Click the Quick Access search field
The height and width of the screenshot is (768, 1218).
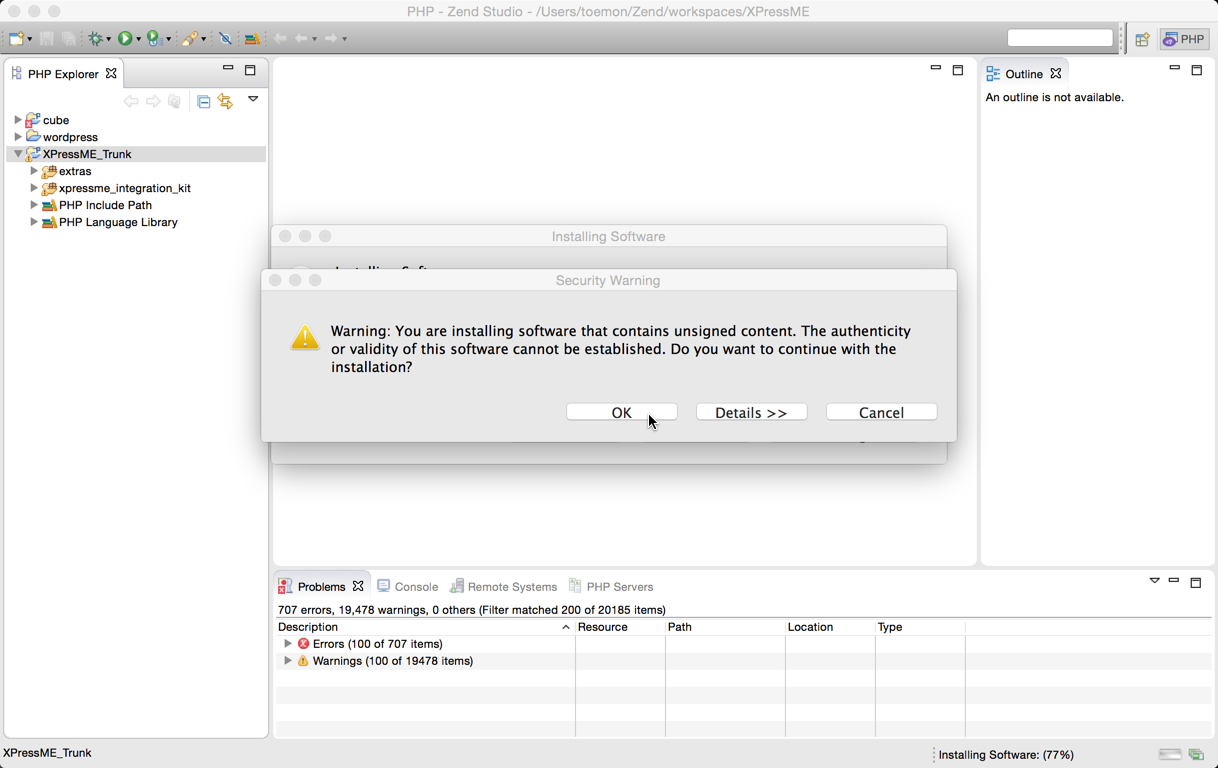click(x=1060, y=38)
